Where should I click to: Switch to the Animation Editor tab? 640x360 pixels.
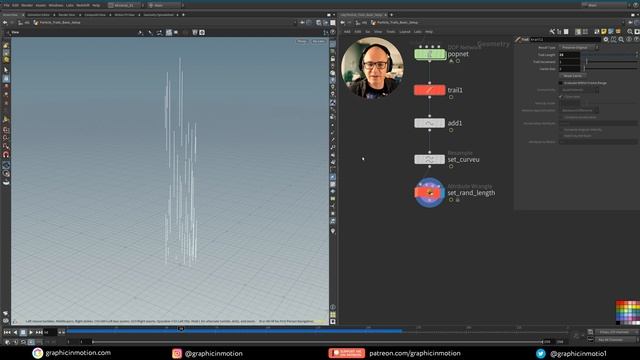pos(38,15)
